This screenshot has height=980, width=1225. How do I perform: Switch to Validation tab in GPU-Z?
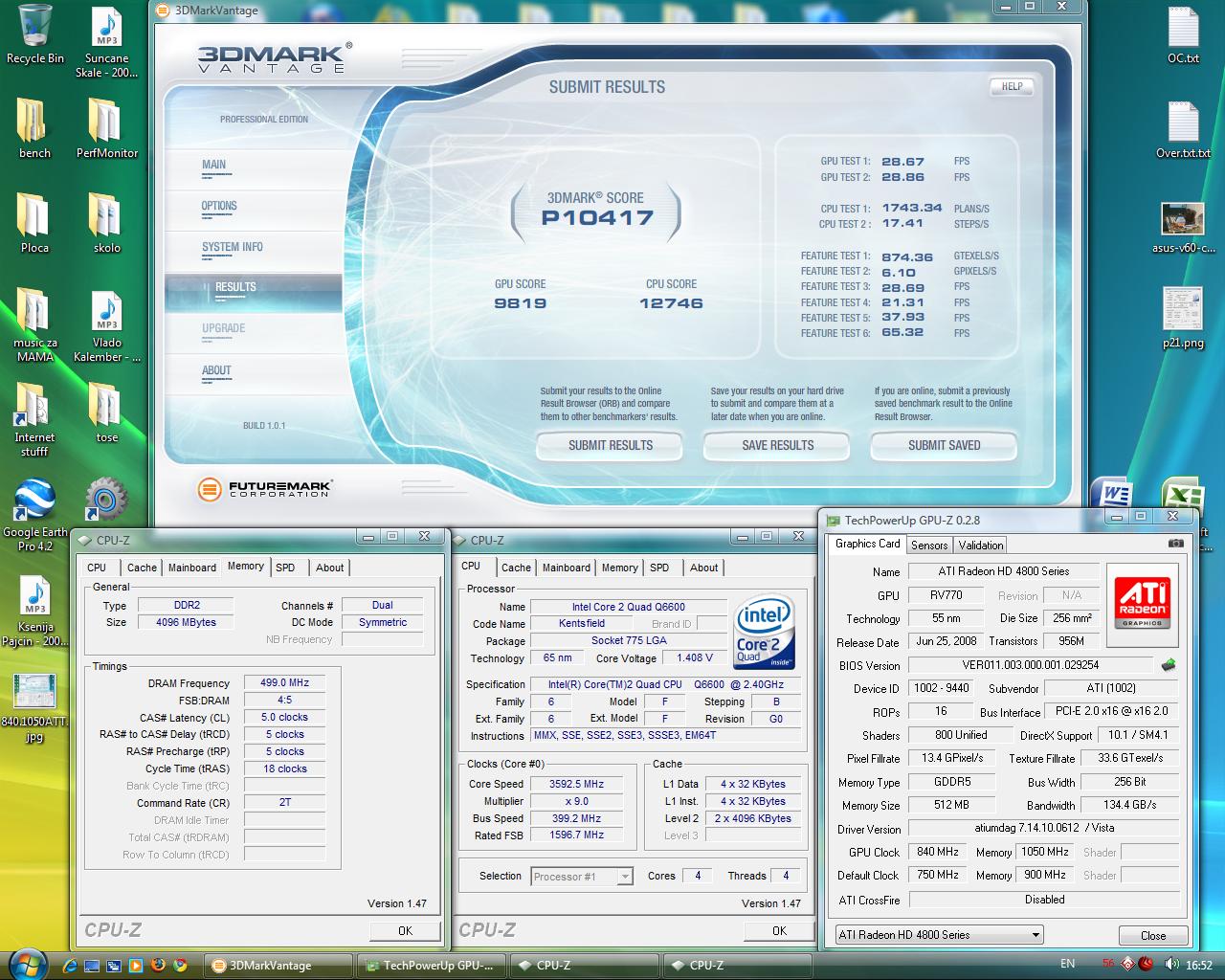(981, 545)
